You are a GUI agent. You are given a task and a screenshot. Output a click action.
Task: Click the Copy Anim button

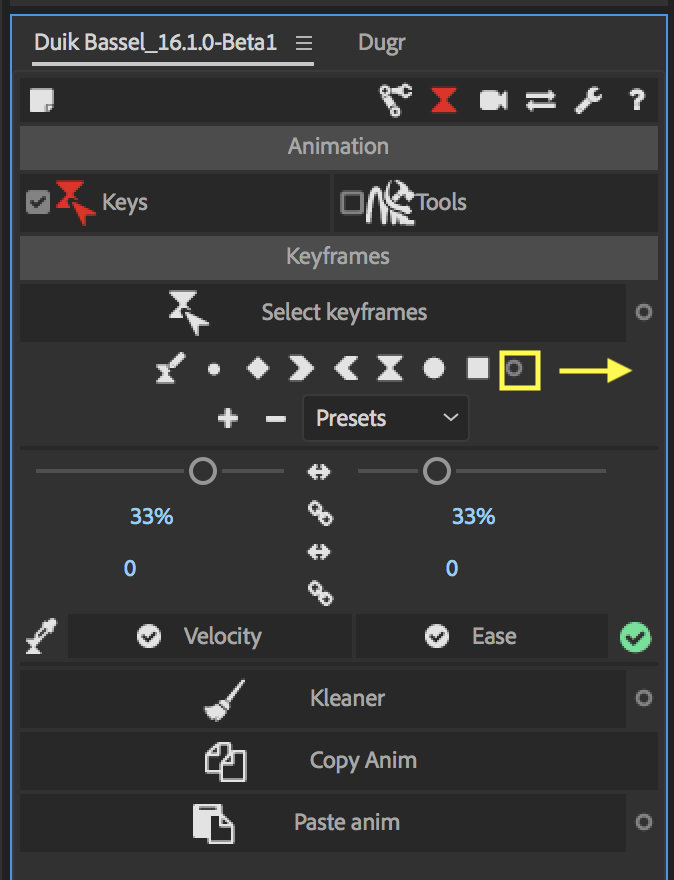(x=362, y=761)
